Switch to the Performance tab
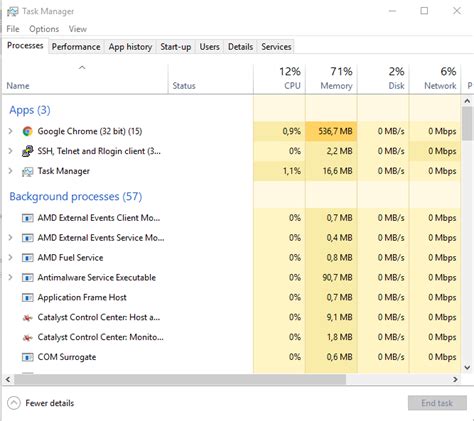 [x=76, y=47]
